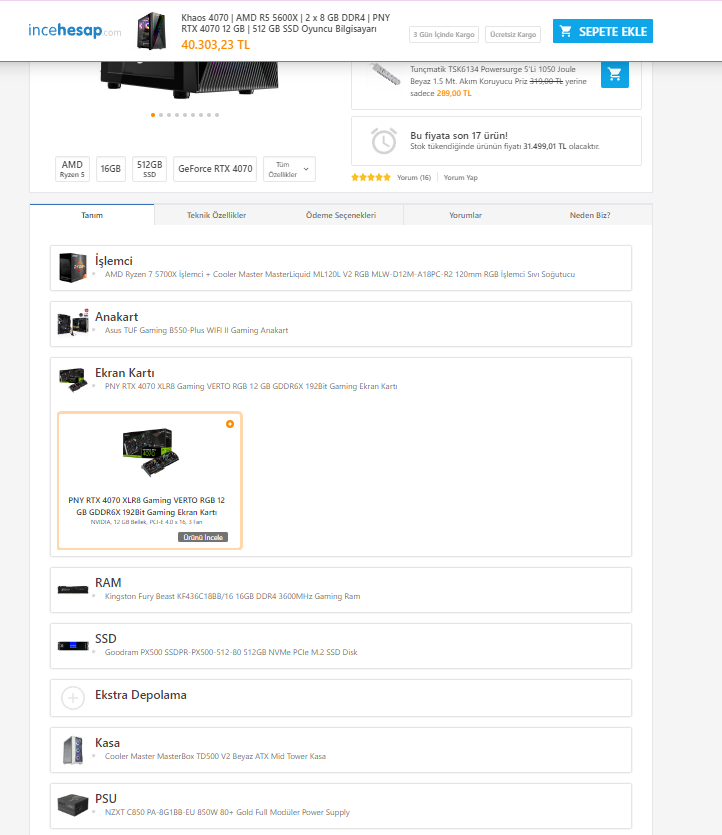Switch to the Yorumlar tab
The image size is (722, 835).
(x=465, y=215)
